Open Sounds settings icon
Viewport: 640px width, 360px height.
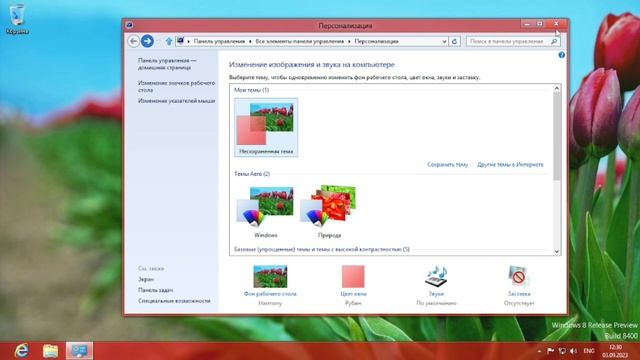(436, 277)
